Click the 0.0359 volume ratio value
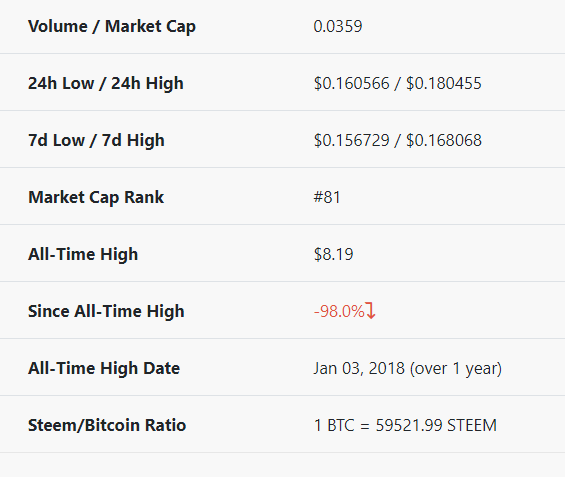Screen dimensions: 565x477 coord(338,26)
